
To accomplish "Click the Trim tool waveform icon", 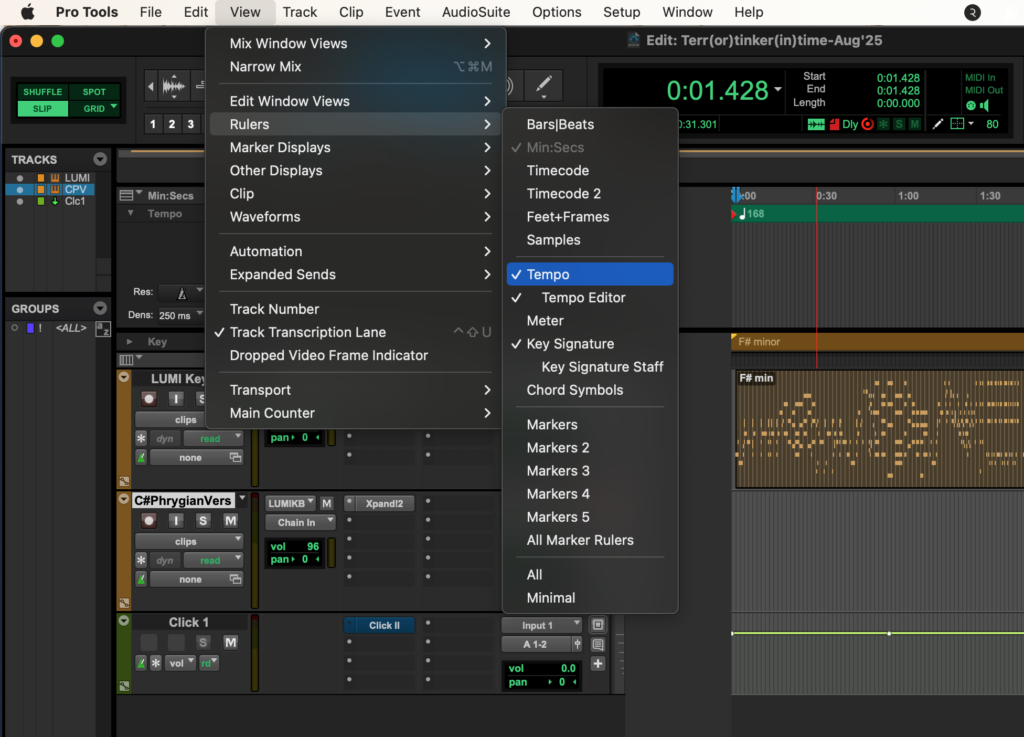I will 174,87.
